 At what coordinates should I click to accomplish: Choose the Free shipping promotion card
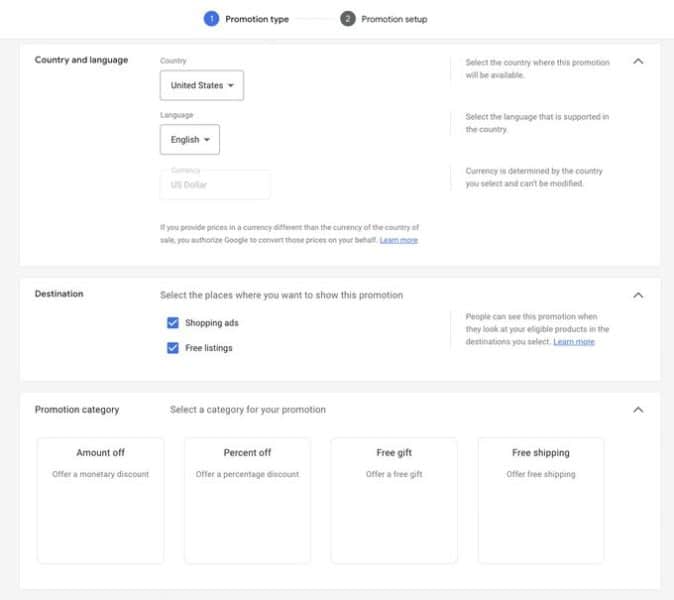pos(541,500)
